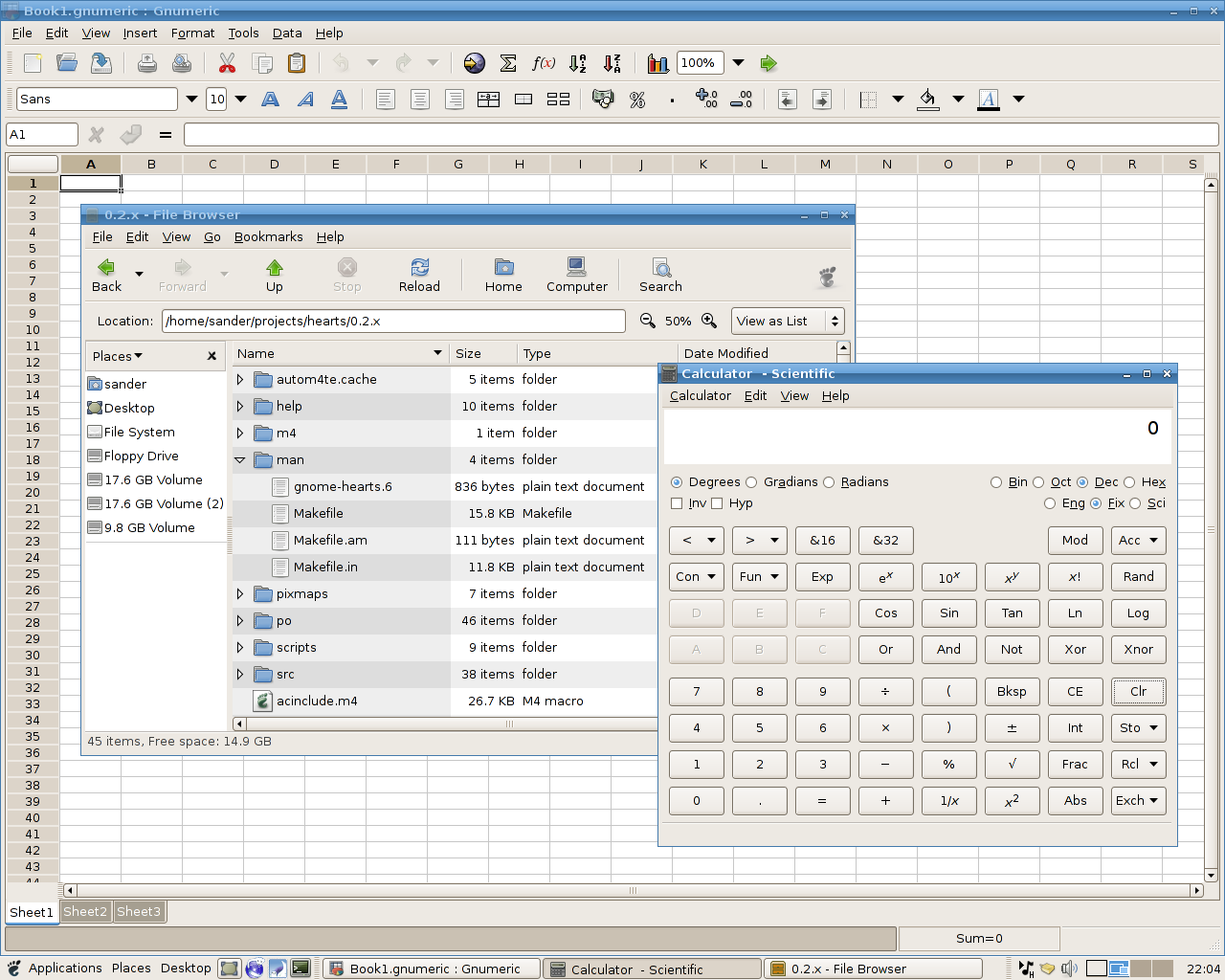Viewport: 1225px width, 980px height.
Task: Select the Hex number base
Action: point(1129,482)
